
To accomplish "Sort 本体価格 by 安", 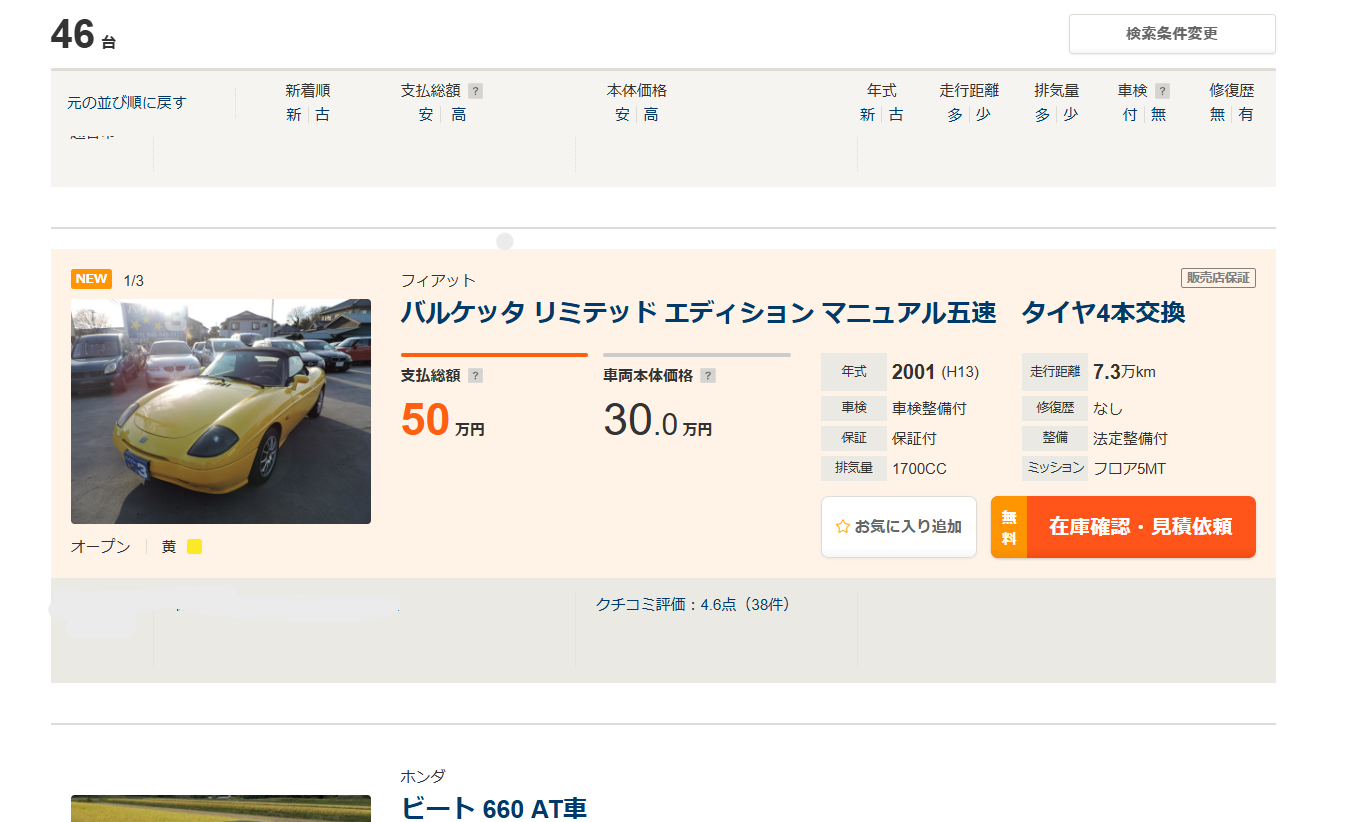I will [x=622, y=114].
